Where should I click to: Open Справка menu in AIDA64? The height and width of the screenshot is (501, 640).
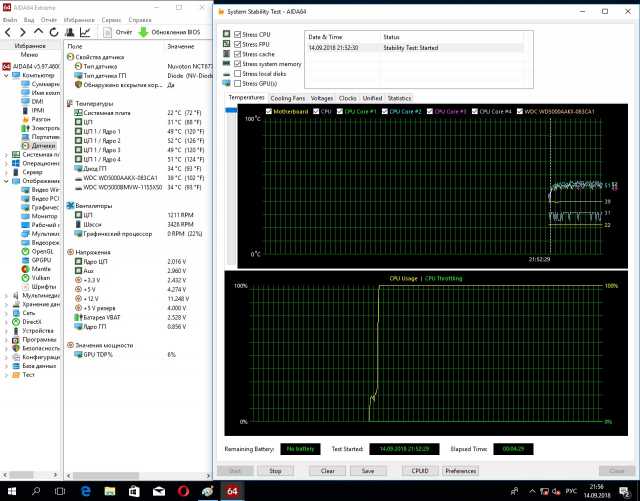tap(140, 20)
